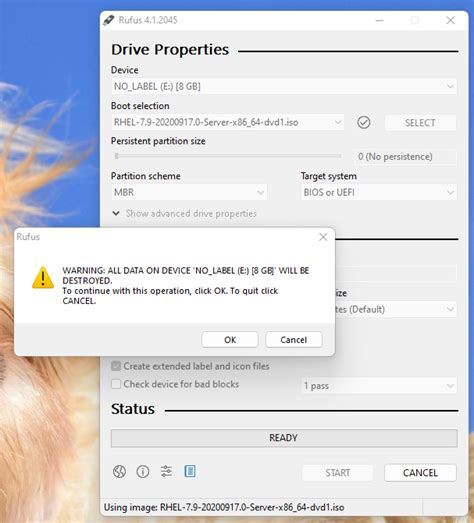The image size is (474, 523).
Task: Click the main window CANCEL button
Action: [420, 473]
